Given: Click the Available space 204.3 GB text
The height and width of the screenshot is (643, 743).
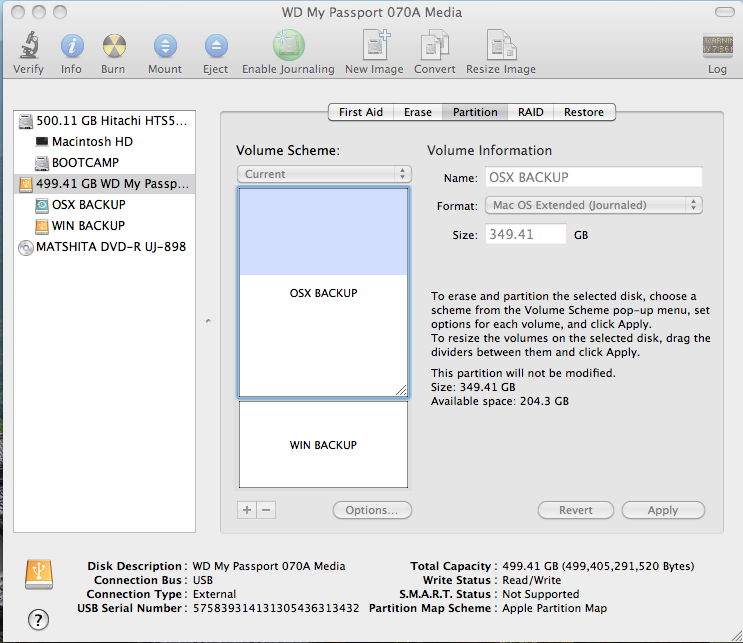Looking at the screenshot, I should tap(499, 401).
